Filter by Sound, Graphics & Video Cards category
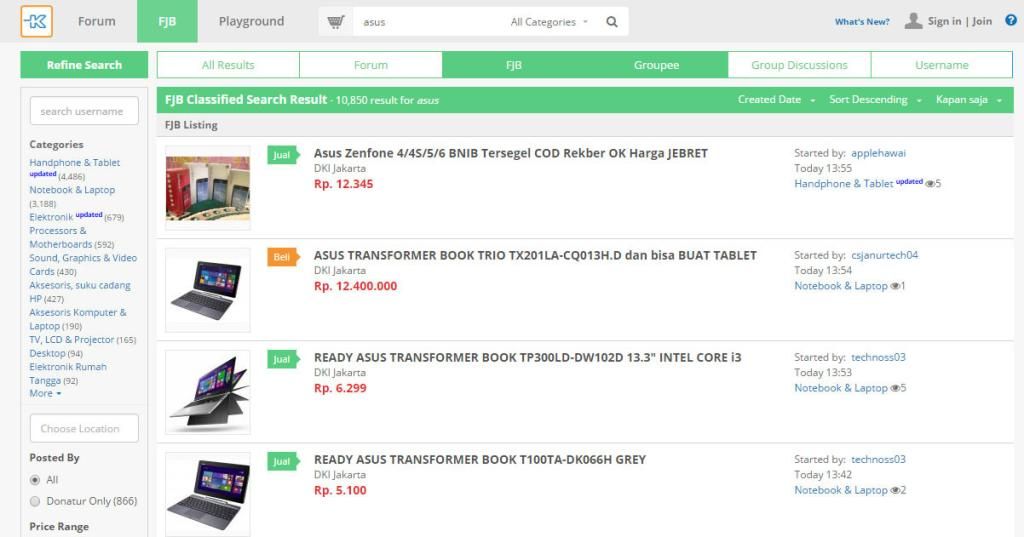This screenshot has height=537, width=1024. (x=83, y=265)
